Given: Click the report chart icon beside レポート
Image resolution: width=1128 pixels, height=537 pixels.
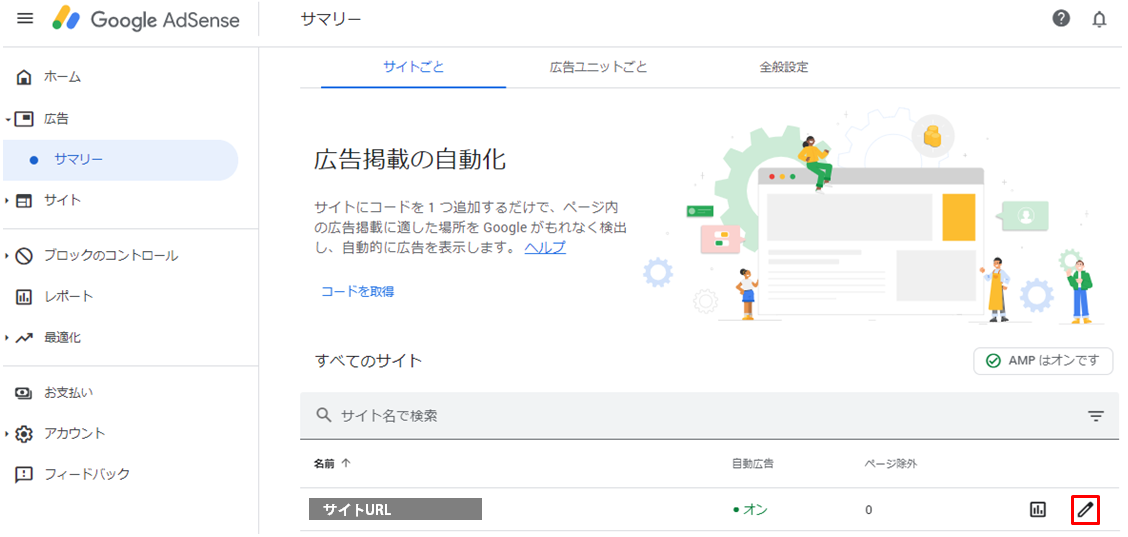Looking at the screenshot, I should (24, 297).
